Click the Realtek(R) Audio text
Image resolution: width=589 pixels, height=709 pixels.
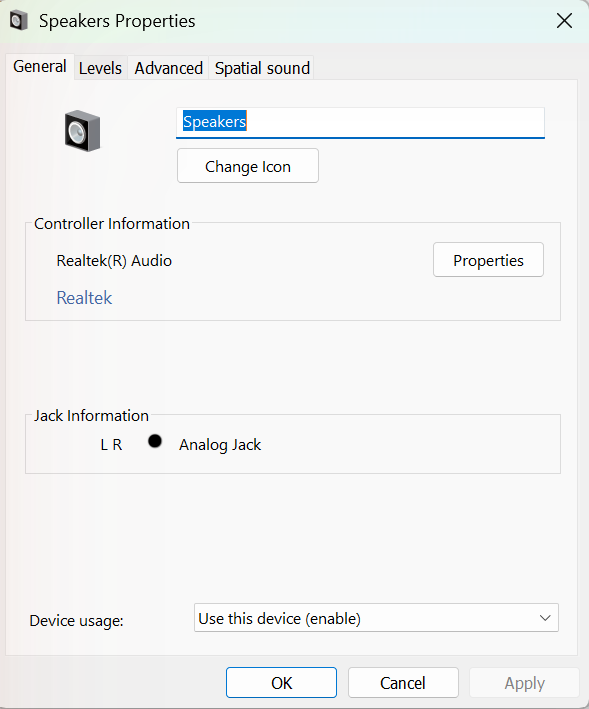click(114, 261)
